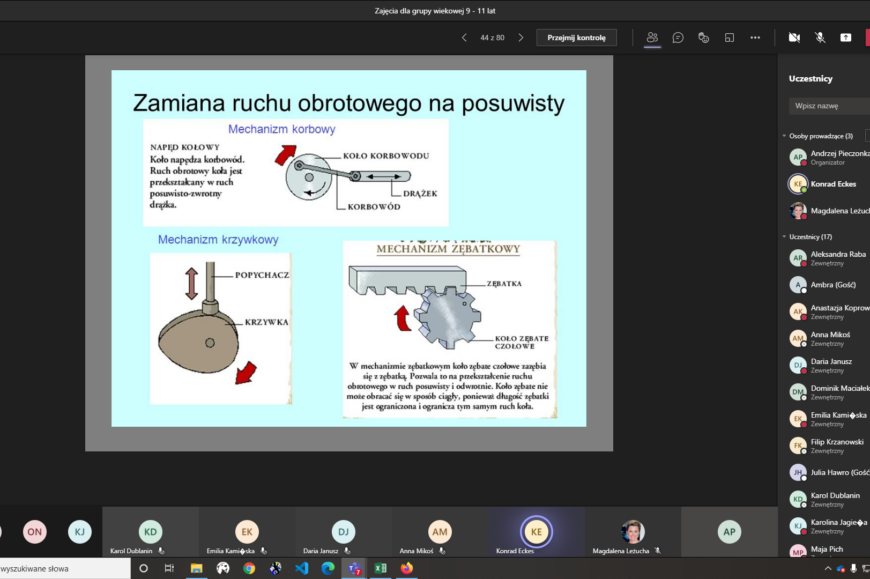Collapse the Uczestnicy (17) section

tap(784, 237)
